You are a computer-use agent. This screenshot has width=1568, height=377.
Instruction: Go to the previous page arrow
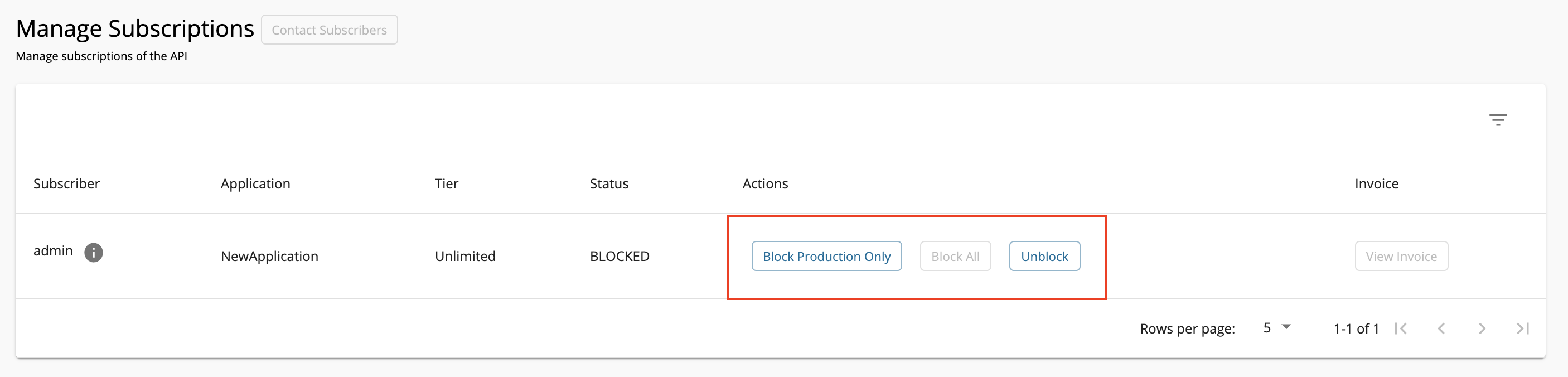[x=1441, y=328]
